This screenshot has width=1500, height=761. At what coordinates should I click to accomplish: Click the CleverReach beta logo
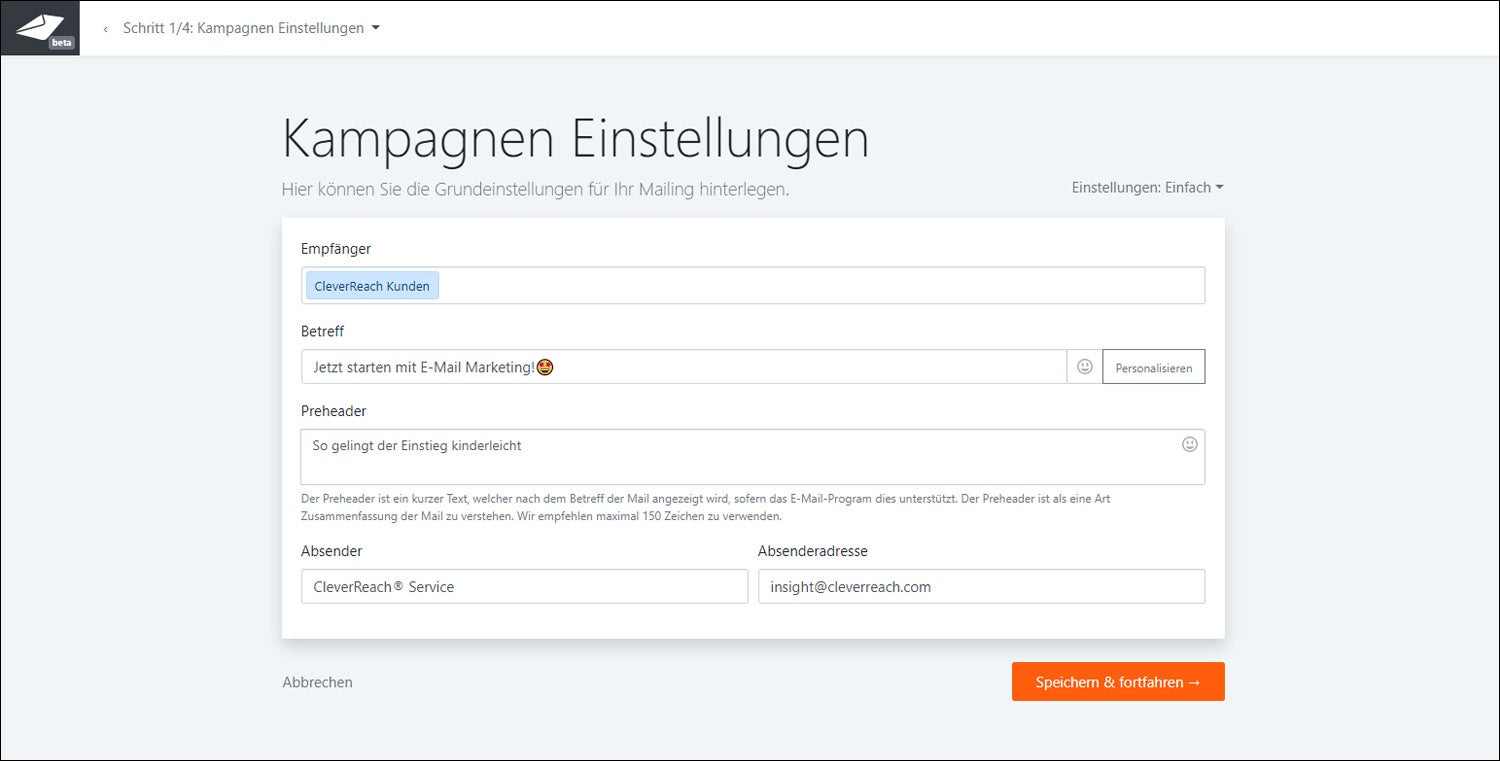[x=40, y=28]
